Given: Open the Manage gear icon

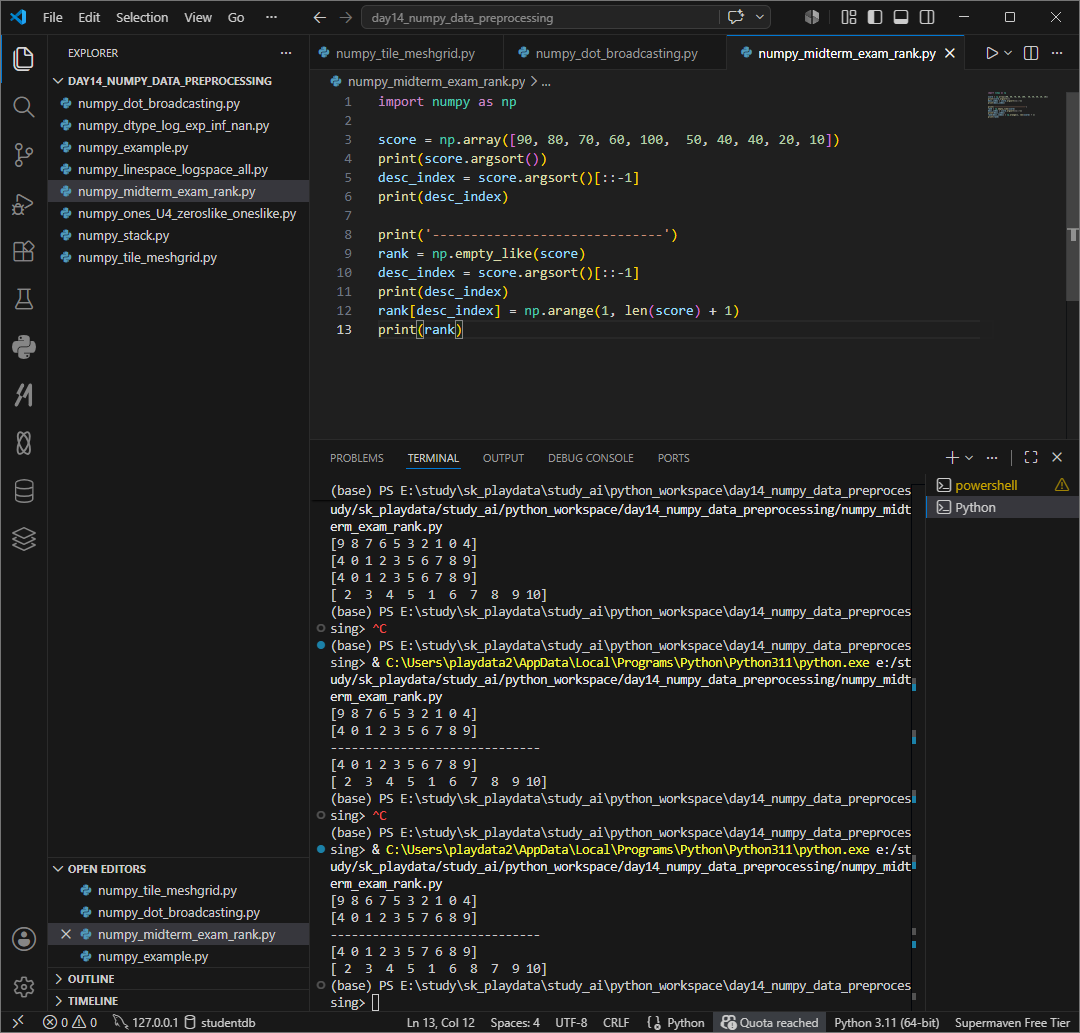Looking at the screenshot, I should point(23,987).
